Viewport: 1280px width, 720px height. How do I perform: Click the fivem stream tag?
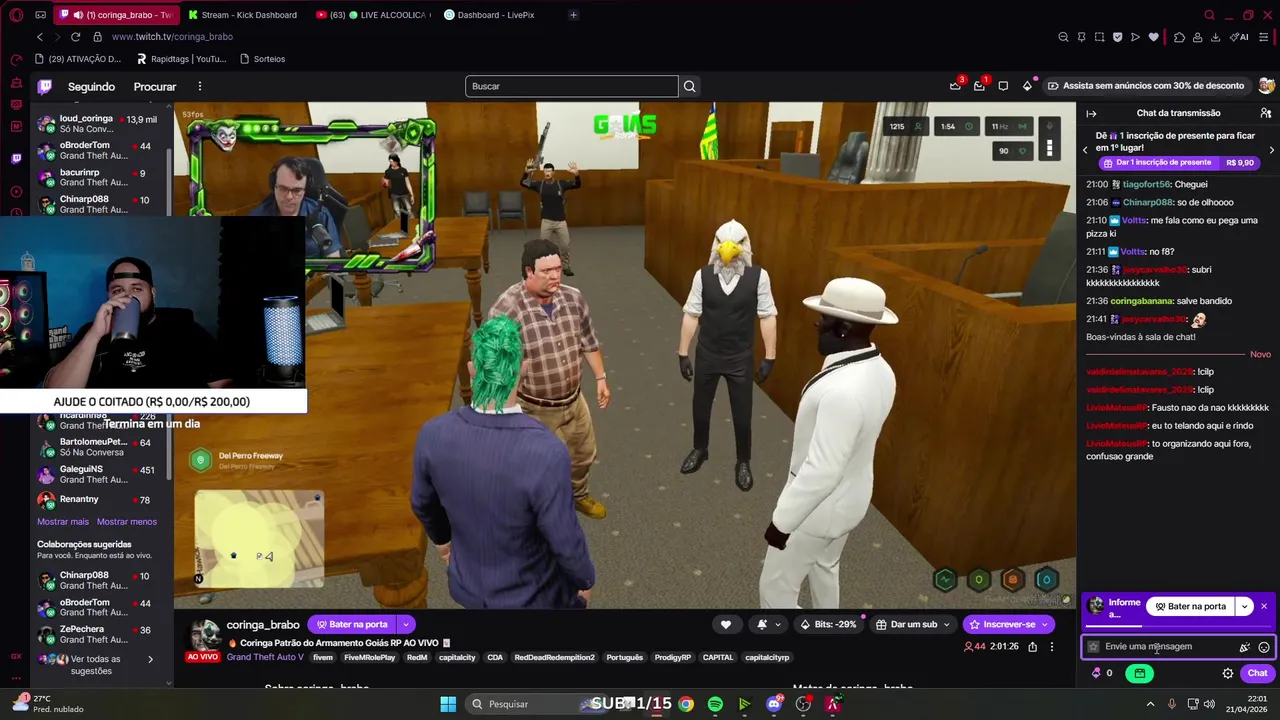pos(323,657)
